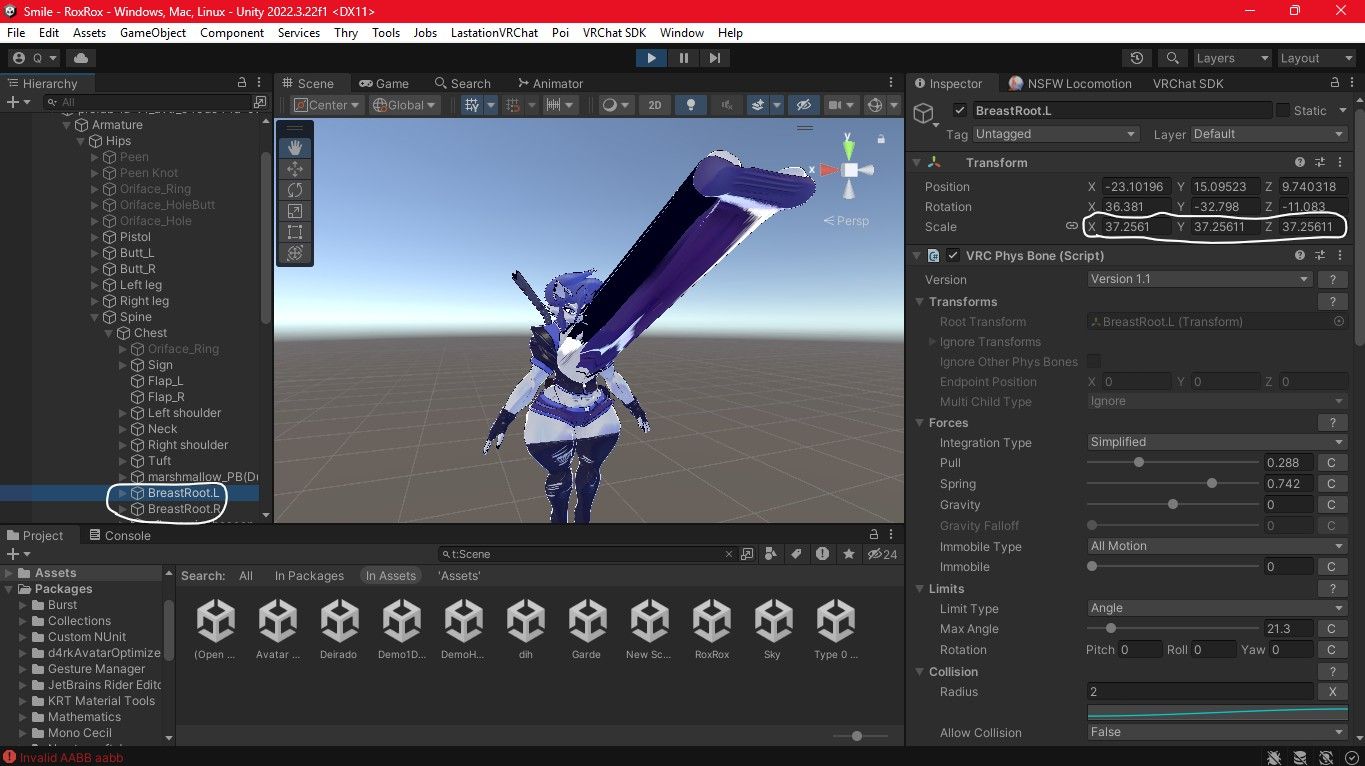This screenshot has height=766, width=1365.
Task: Toggle the GameObject active checkbox
Action: (960, 111)
